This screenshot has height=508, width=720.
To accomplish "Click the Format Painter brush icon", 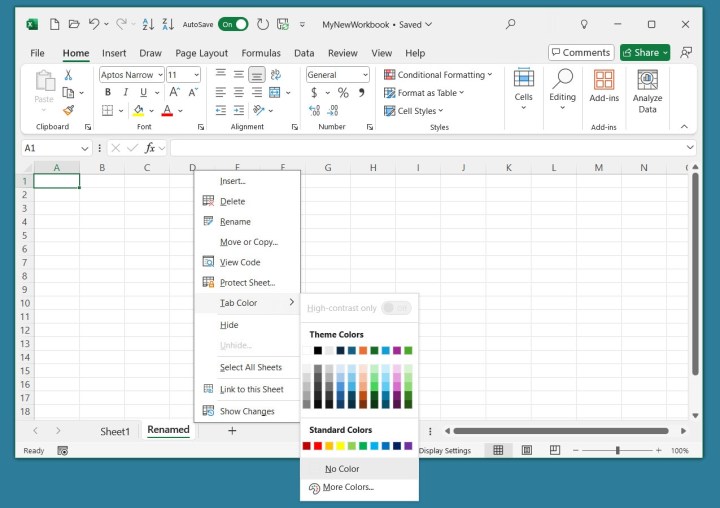I will coord(68,110).
